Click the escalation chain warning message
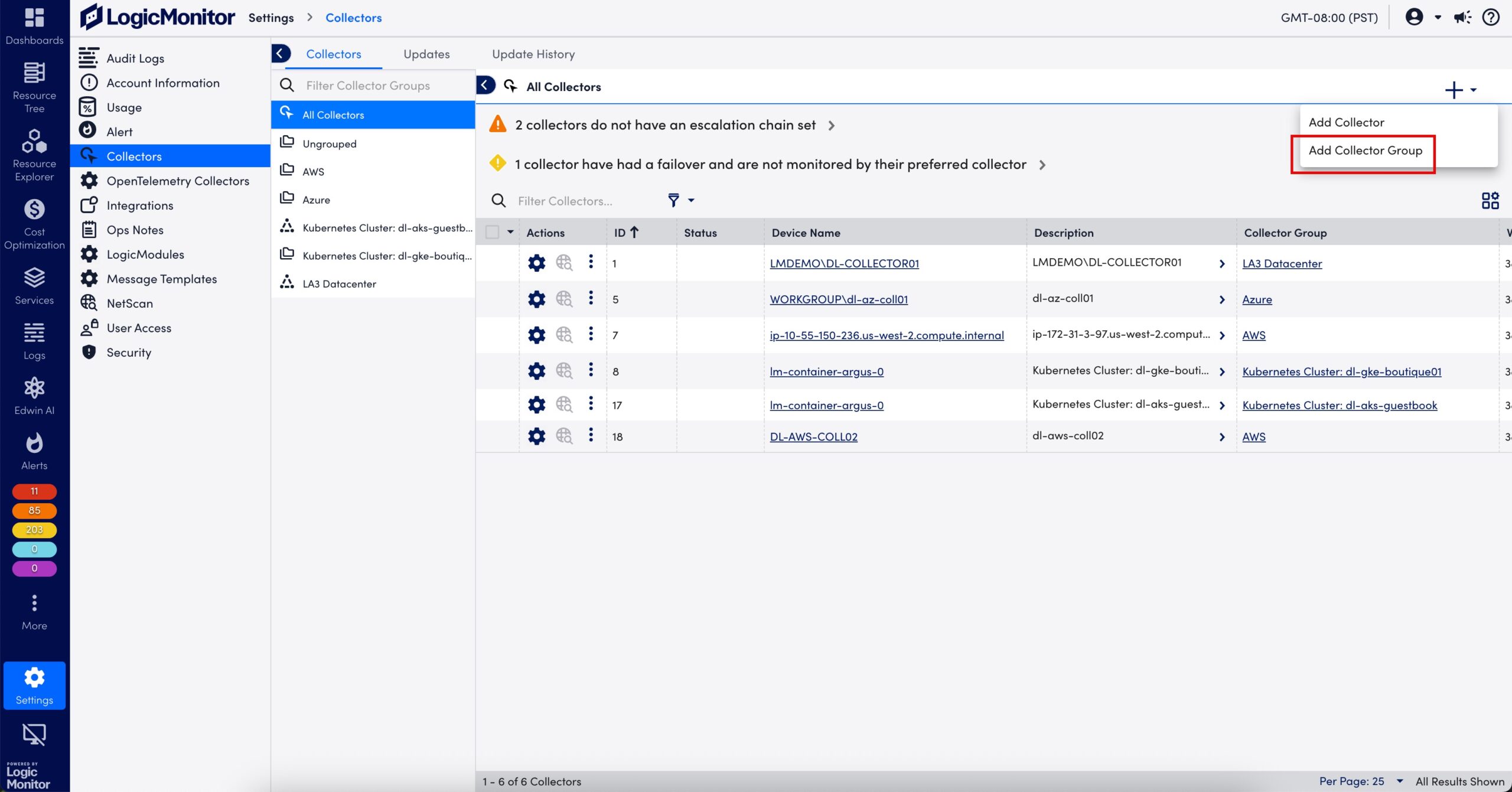The image size is (1512, 792). [666, 125]
